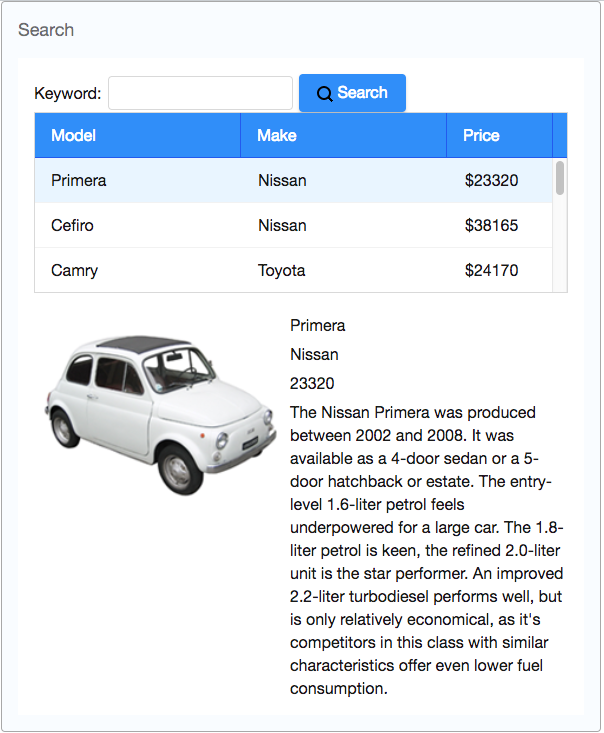
Task: Click Nissan make cell in Cefiro row
Action: [283, 226]
